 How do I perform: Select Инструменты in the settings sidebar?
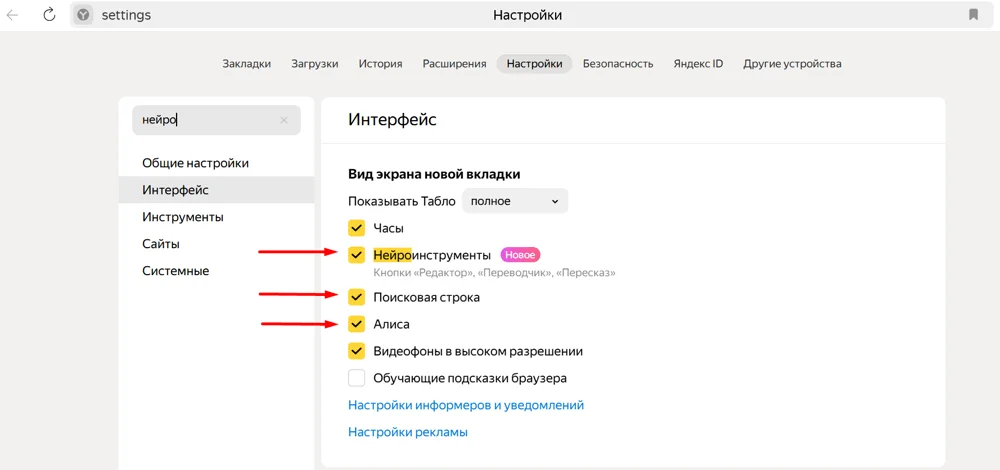click(183, 217)
